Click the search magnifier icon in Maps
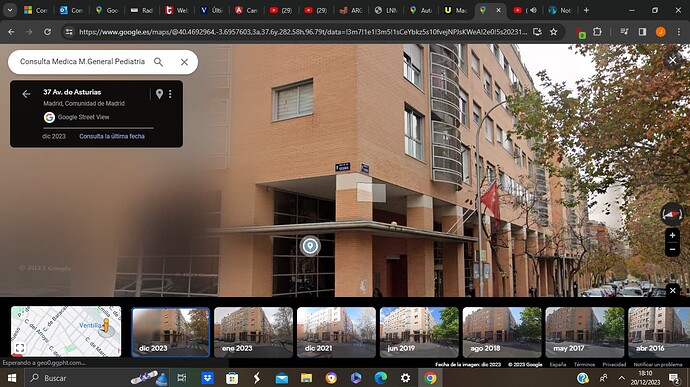This screenshot has width=690, height=387. (158, 62)
